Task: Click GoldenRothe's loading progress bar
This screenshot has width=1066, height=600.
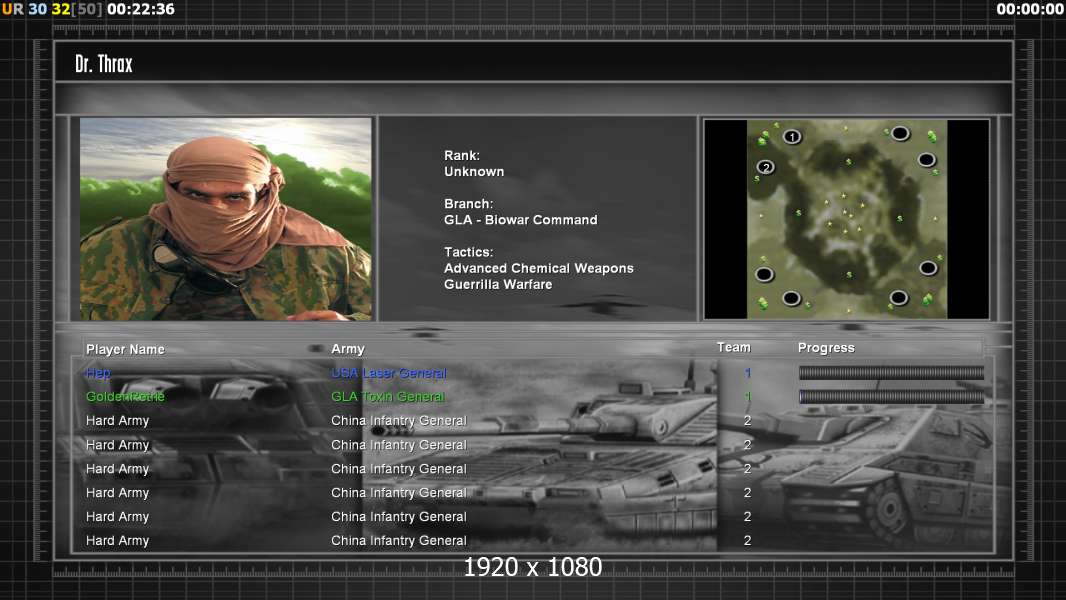Action: click(x=891, y=397)
